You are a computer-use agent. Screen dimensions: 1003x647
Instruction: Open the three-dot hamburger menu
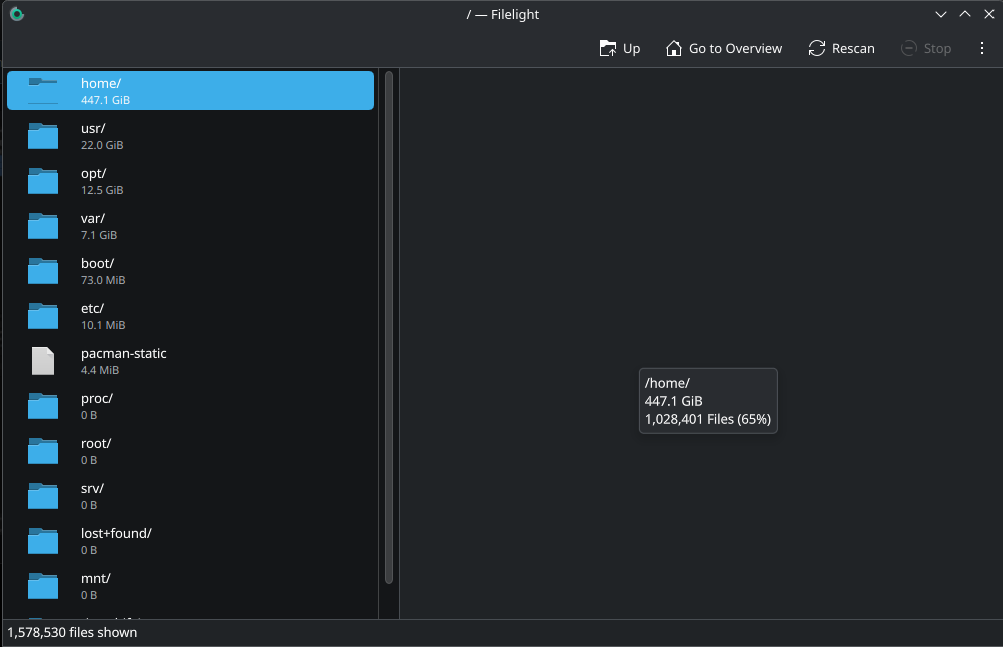coord(982,49)
